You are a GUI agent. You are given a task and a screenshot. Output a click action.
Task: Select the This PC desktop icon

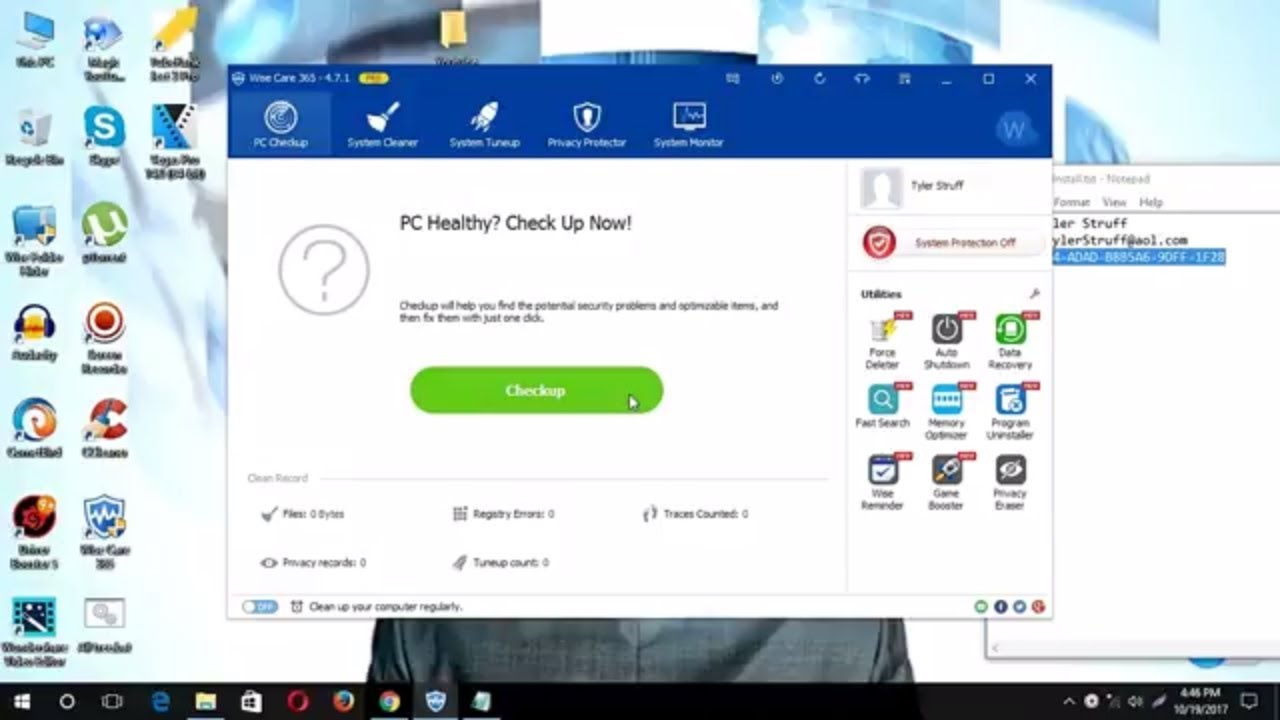point(35,40)
